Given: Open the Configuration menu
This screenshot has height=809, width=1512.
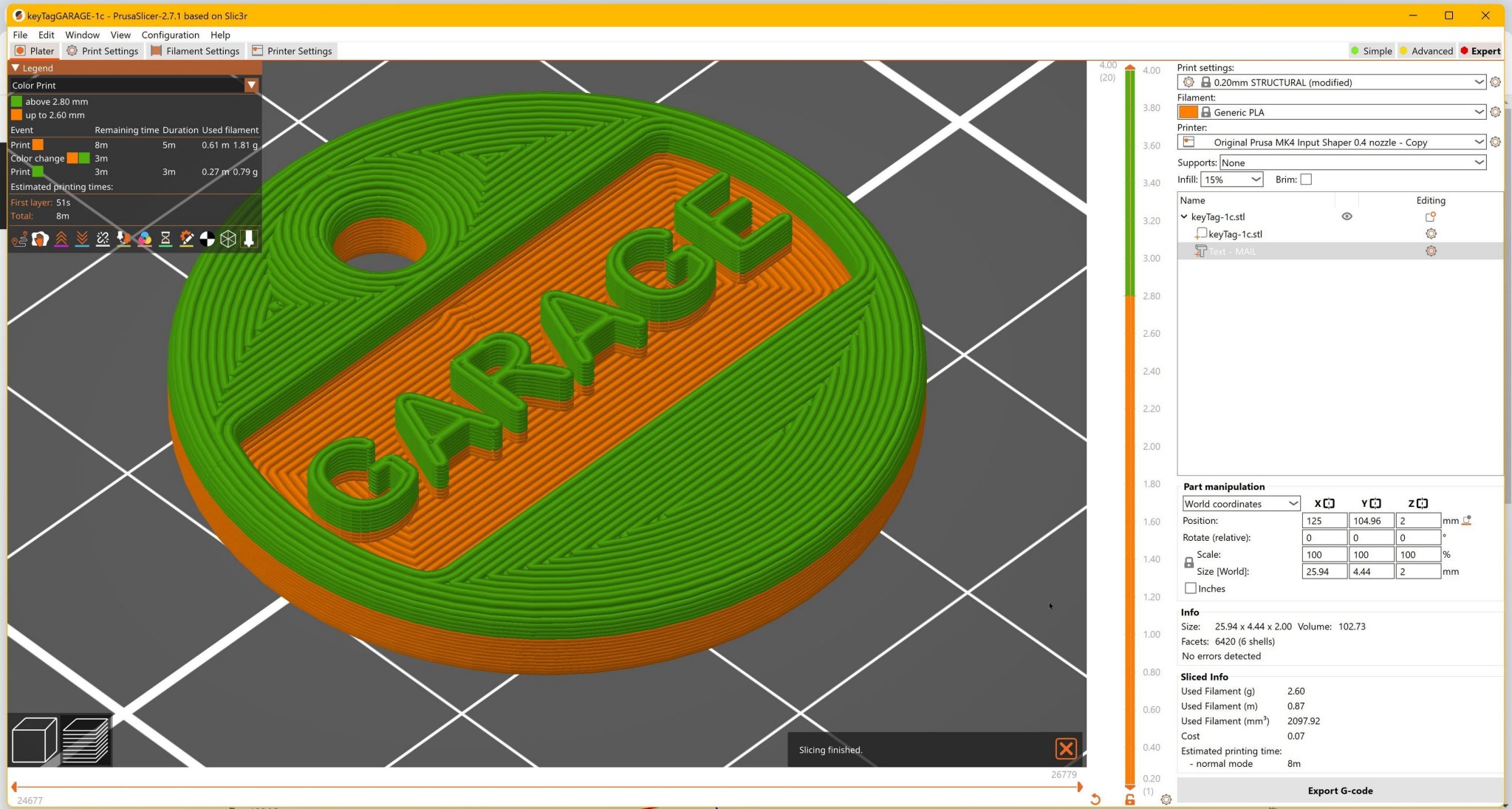Looking at the screenshot, I should 170,35.
